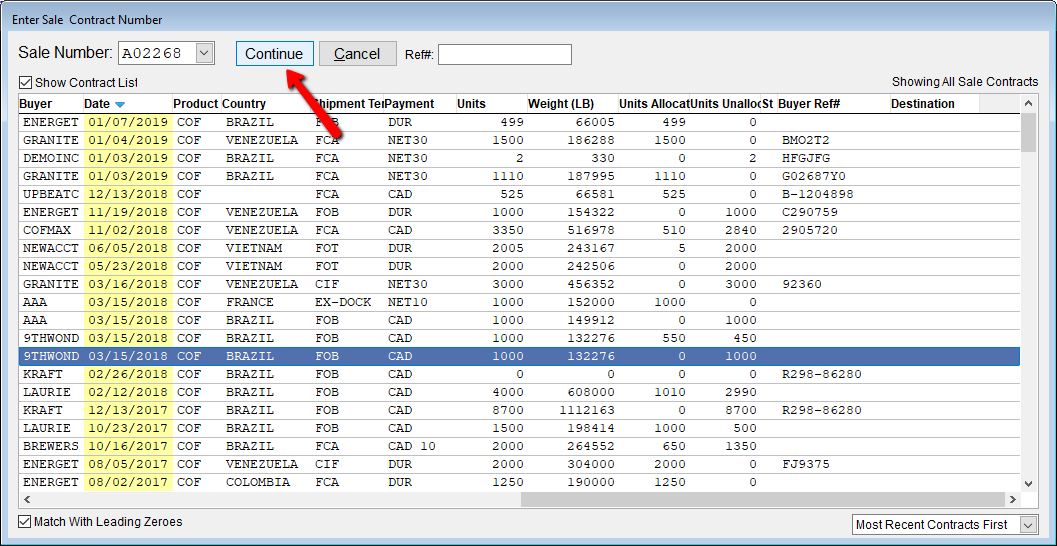Select GRANITE row with ref G02687Y0
Screen dimensions: 1057x546
click(519, 176)
